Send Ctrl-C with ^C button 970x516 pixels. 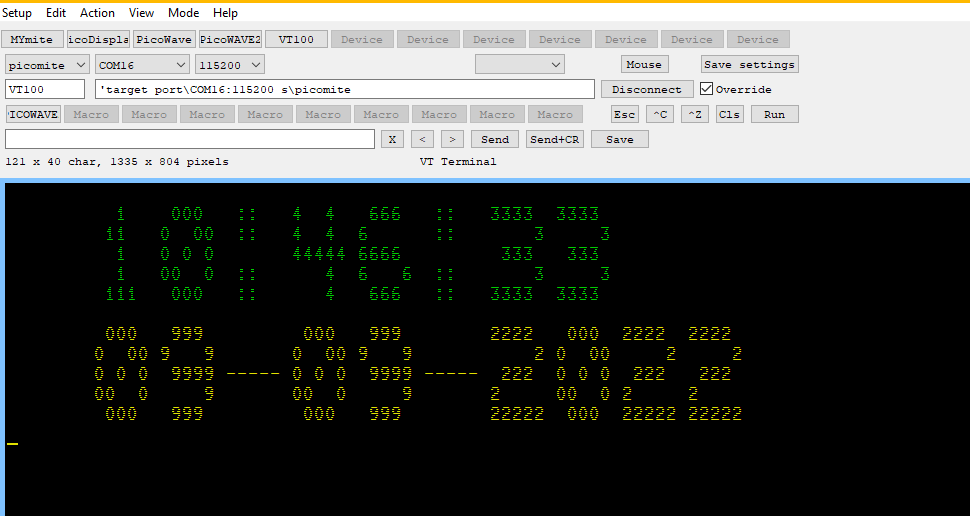coord(660,115)
